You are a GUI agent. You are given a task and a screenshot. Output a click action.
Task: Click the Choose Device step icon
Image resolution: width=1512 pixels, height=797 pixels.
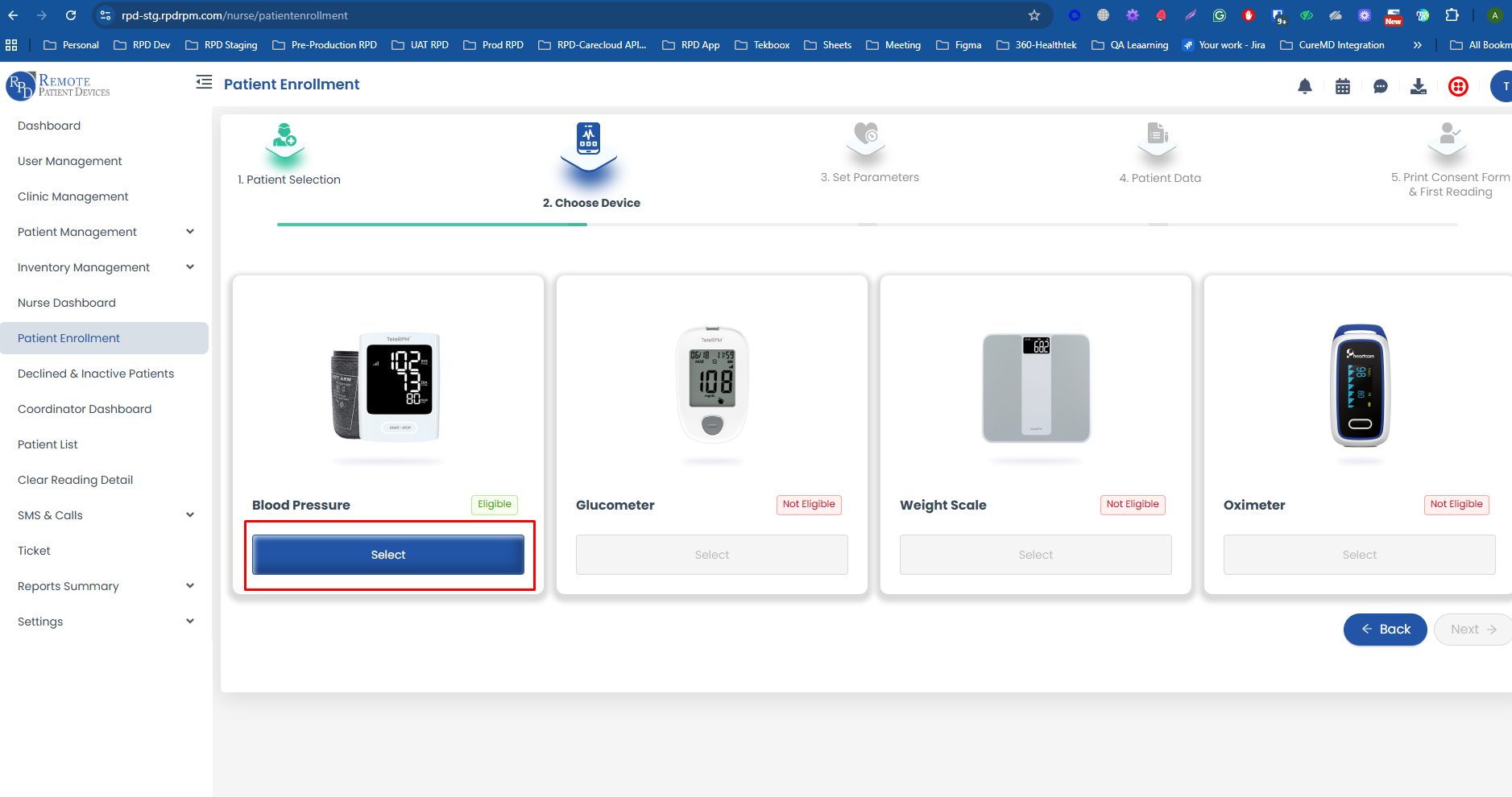[589, 142]
